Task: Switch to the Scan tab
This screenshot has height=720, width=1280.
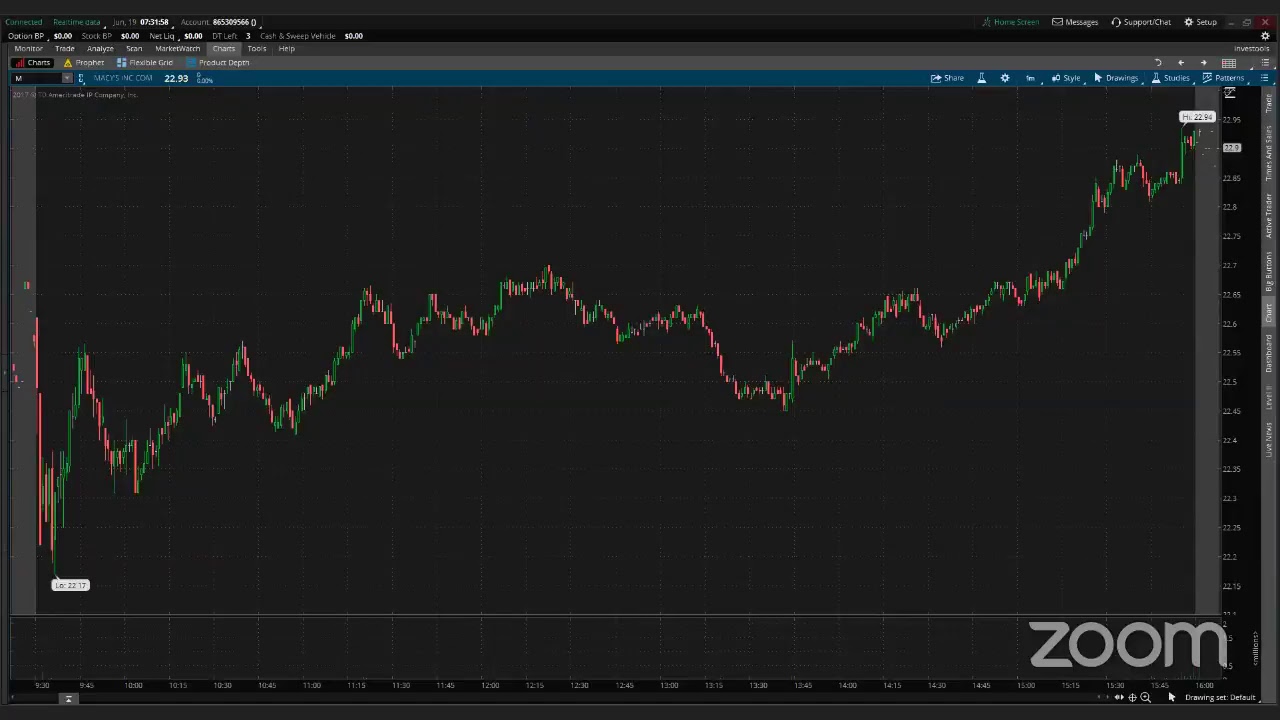Action: (x=134, y=49)
